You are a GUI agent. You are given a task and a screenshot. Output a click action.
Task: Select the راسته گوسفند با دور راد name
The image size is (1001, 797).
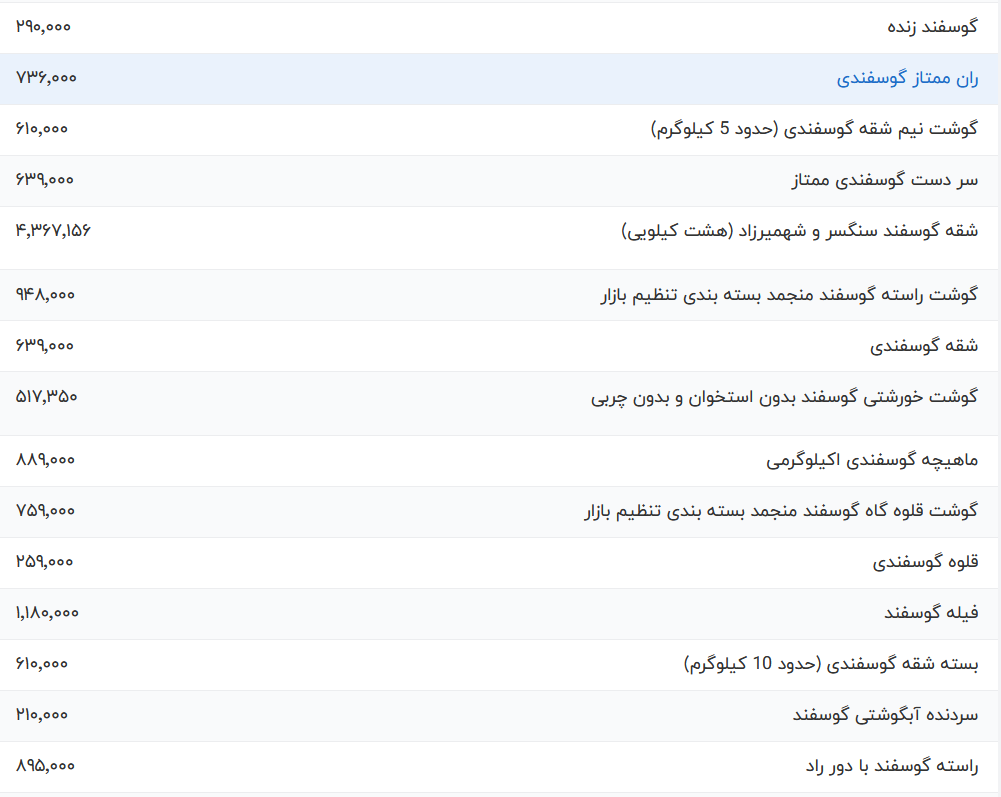pos(892,766)
